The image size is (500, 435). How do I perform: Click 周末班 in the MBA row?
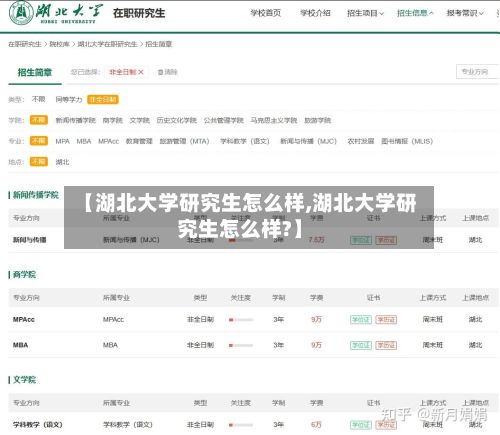tap(433, 345)
